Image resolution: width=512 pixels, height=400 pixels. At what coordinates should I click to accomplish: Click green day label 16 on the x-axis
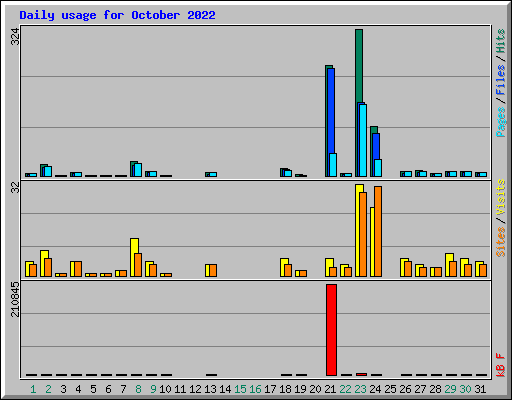click(255, 389)
